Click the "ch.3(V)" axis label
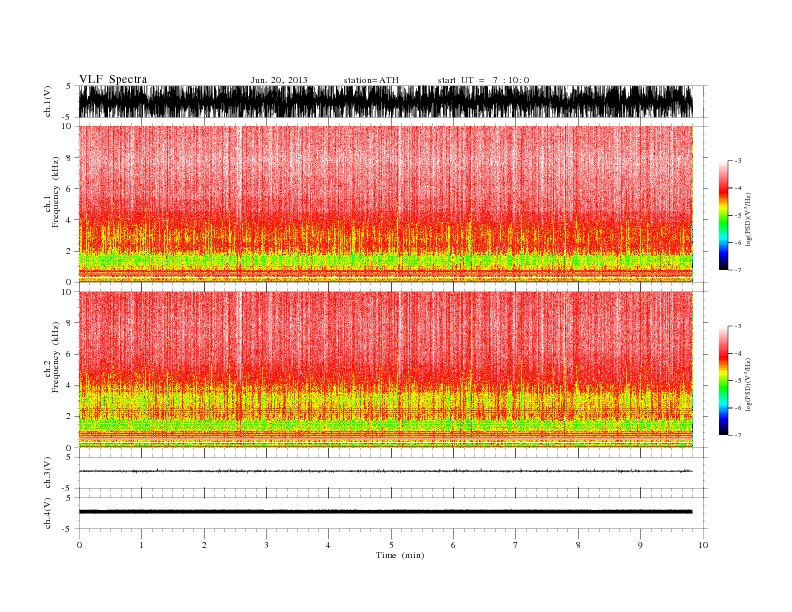792x612 pixels. tap(48, 473)
